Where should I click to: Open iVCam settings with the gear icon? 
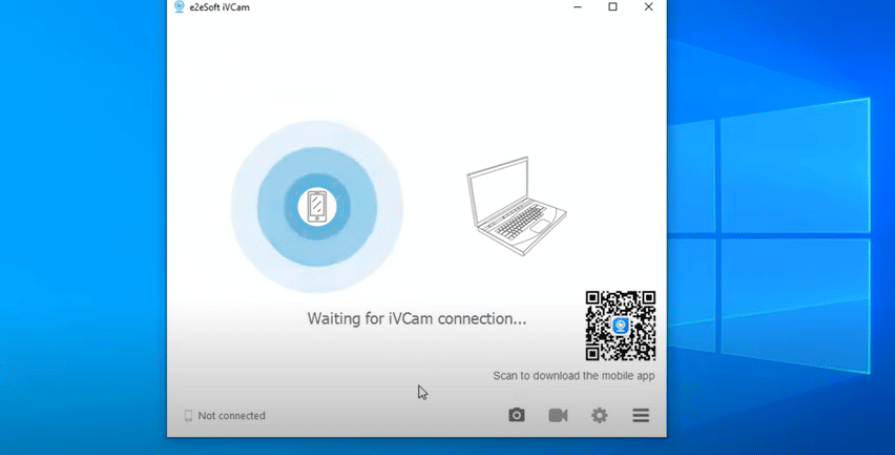point(599,415)
